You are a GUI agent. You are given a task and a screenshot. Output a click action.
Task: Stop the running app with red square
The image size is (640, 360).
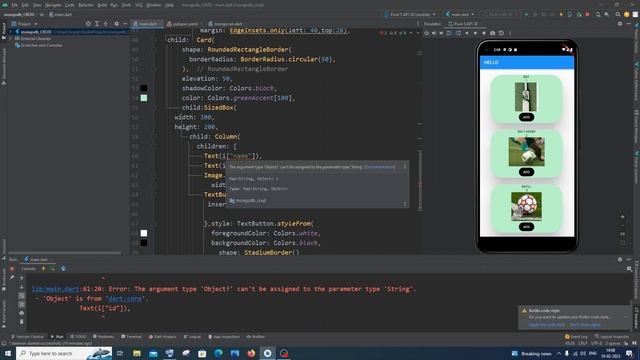click(x=587, y=14)
